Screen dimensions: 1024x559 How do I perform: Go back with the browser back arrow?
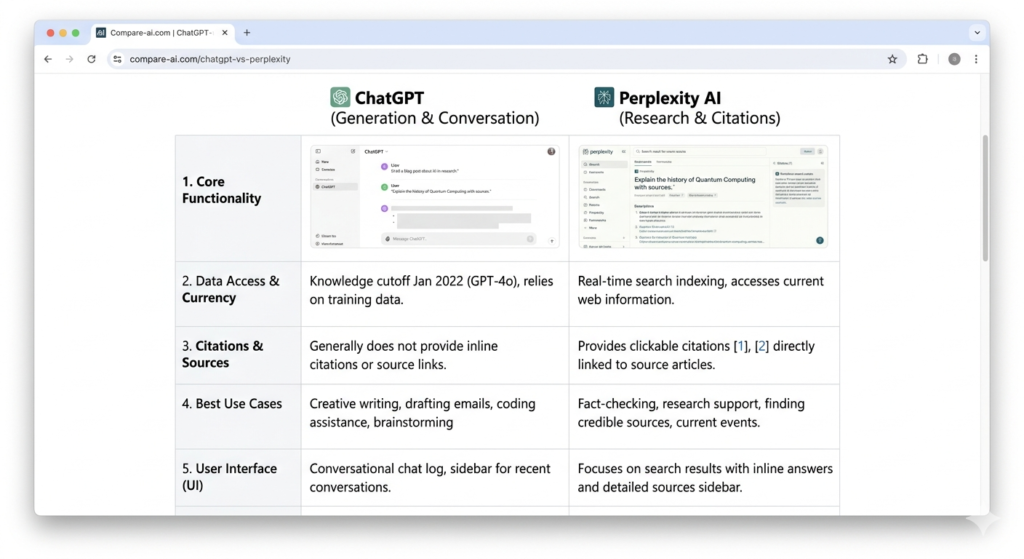coord(48,59)
